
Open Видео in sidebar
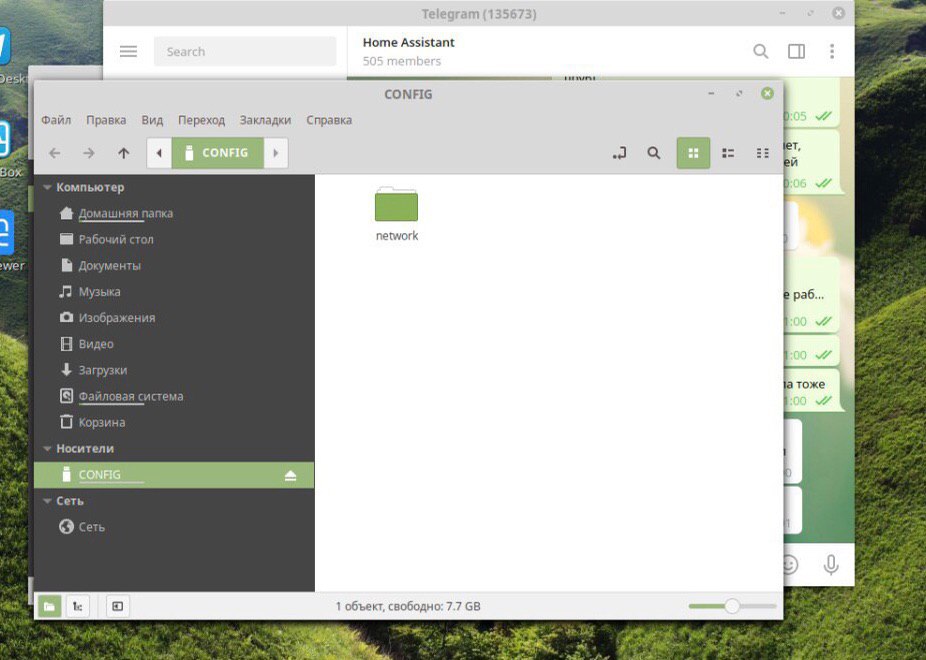[174, 344]
